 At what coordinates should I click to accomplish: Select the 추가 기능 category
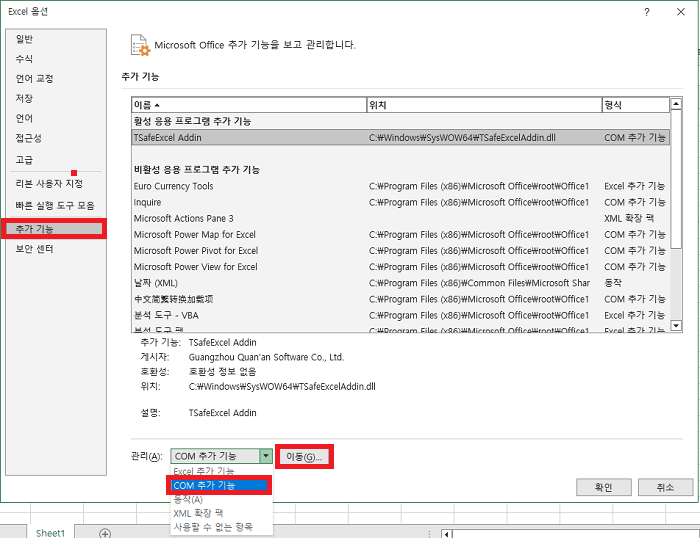point(54,229)
